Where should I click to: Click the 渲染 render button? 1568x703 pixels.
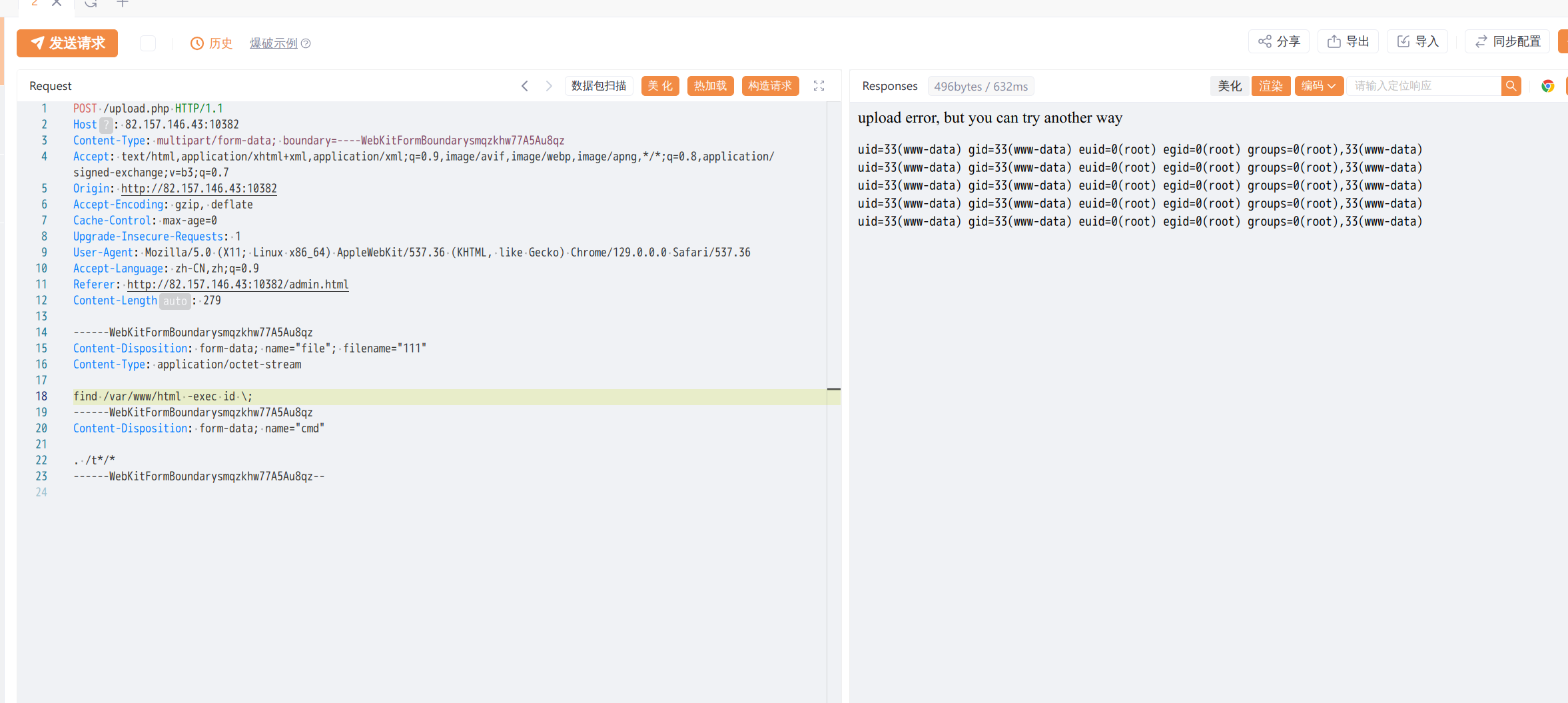(1271, 86)
